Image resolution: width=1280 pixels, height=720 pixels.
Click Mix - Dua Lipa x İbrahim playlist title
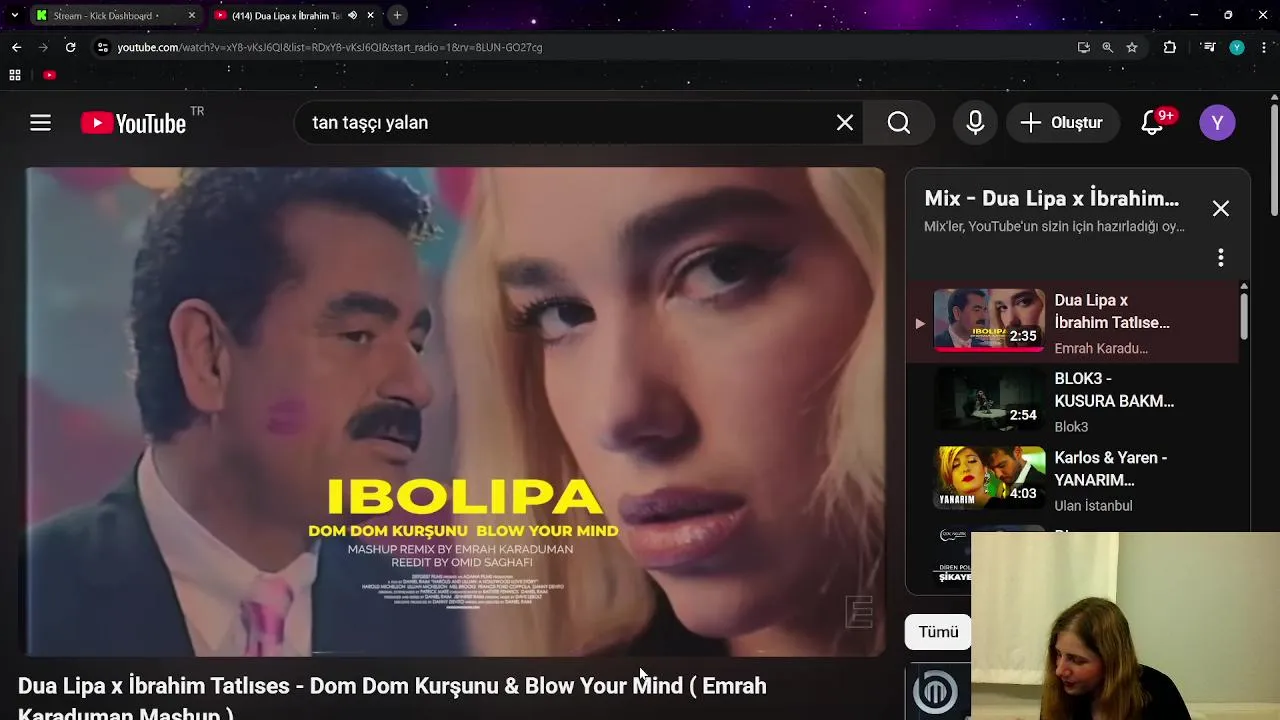click(x=1051, y=198)
